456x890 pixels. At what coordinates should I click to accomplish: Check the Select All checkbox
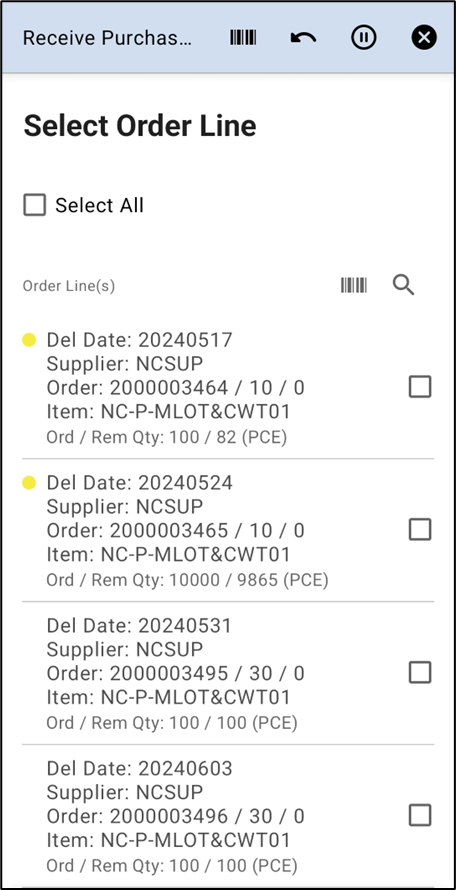point(35,205)
